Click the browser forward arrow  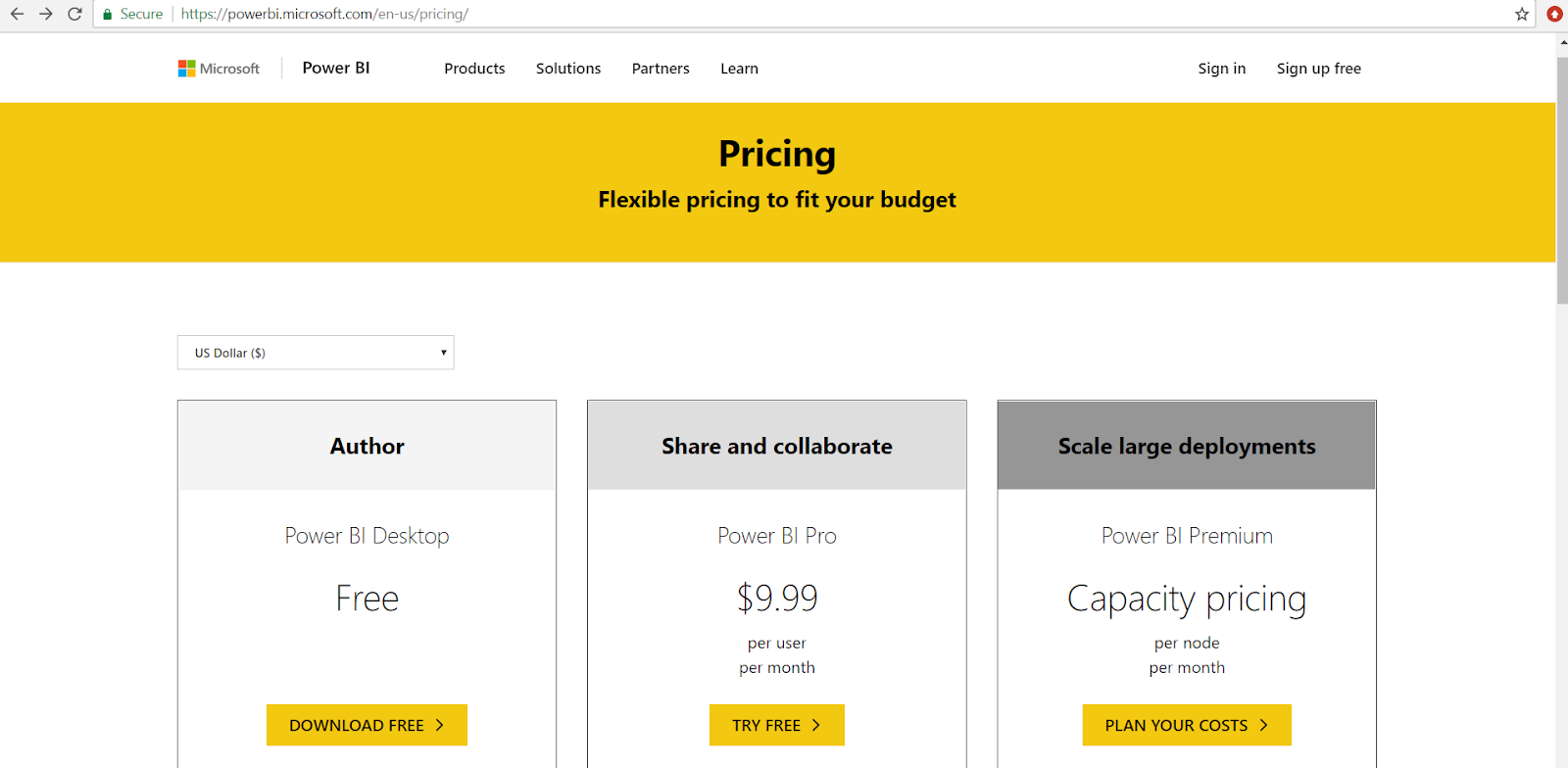(x=45, y=14)
